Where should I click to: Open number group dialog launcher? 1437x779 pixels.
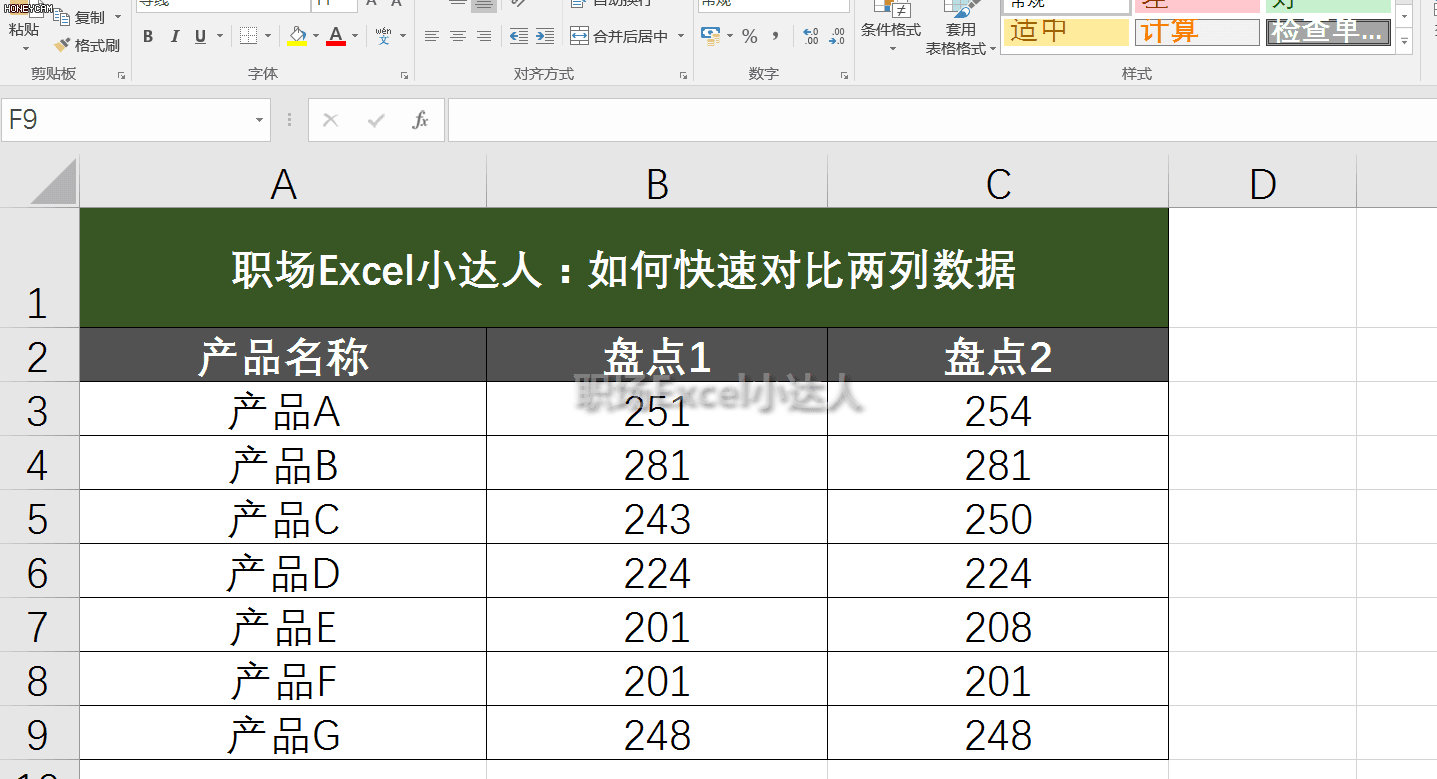tap(843, 75)
